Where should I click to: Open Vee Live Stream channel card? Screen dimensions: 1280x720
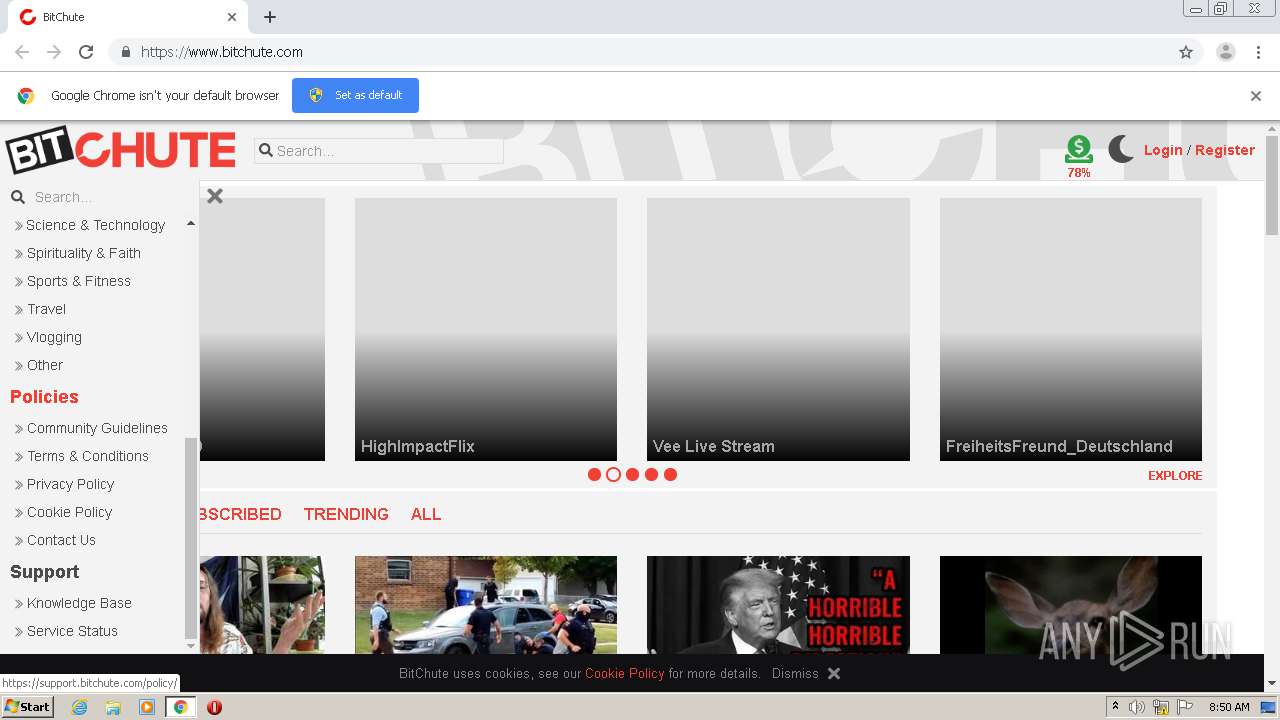coord(778,329)
